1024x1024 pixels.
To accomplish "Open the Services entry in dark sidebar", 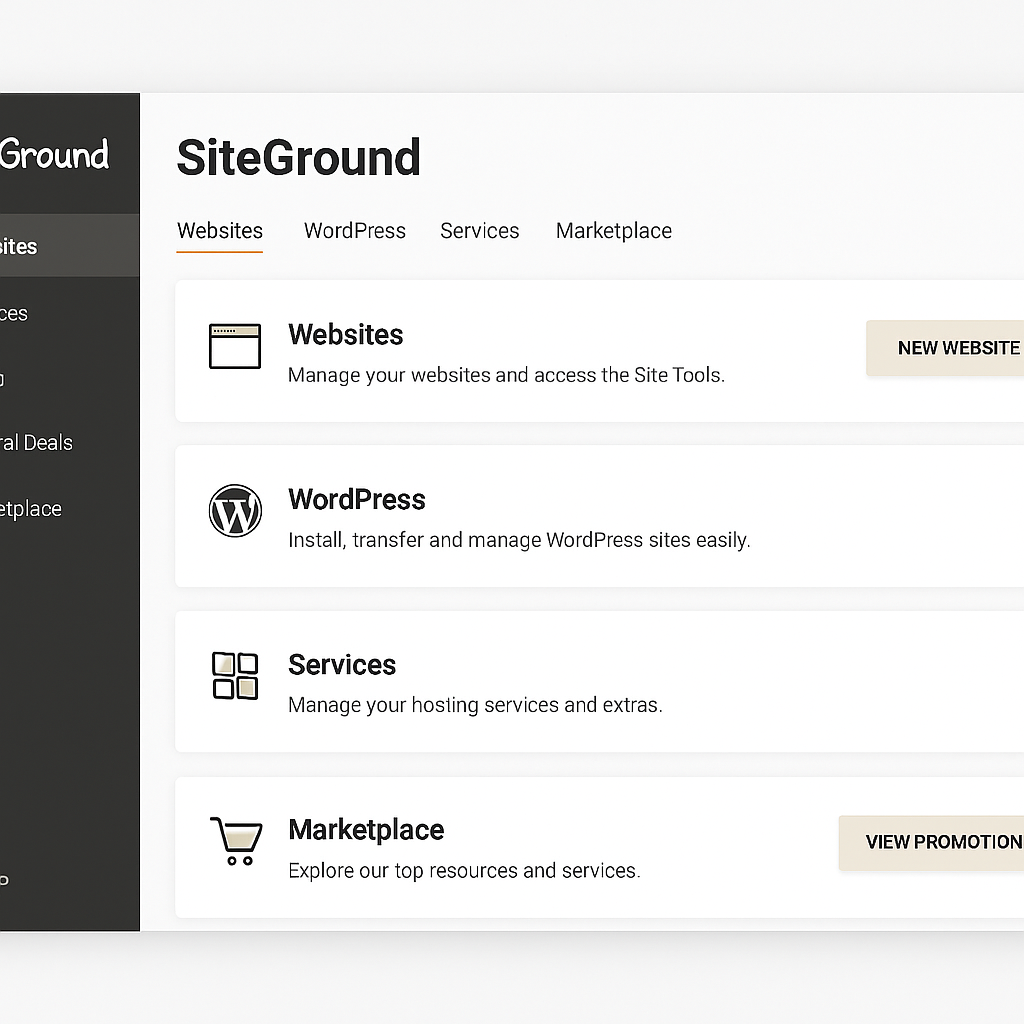I will [14, 314].
